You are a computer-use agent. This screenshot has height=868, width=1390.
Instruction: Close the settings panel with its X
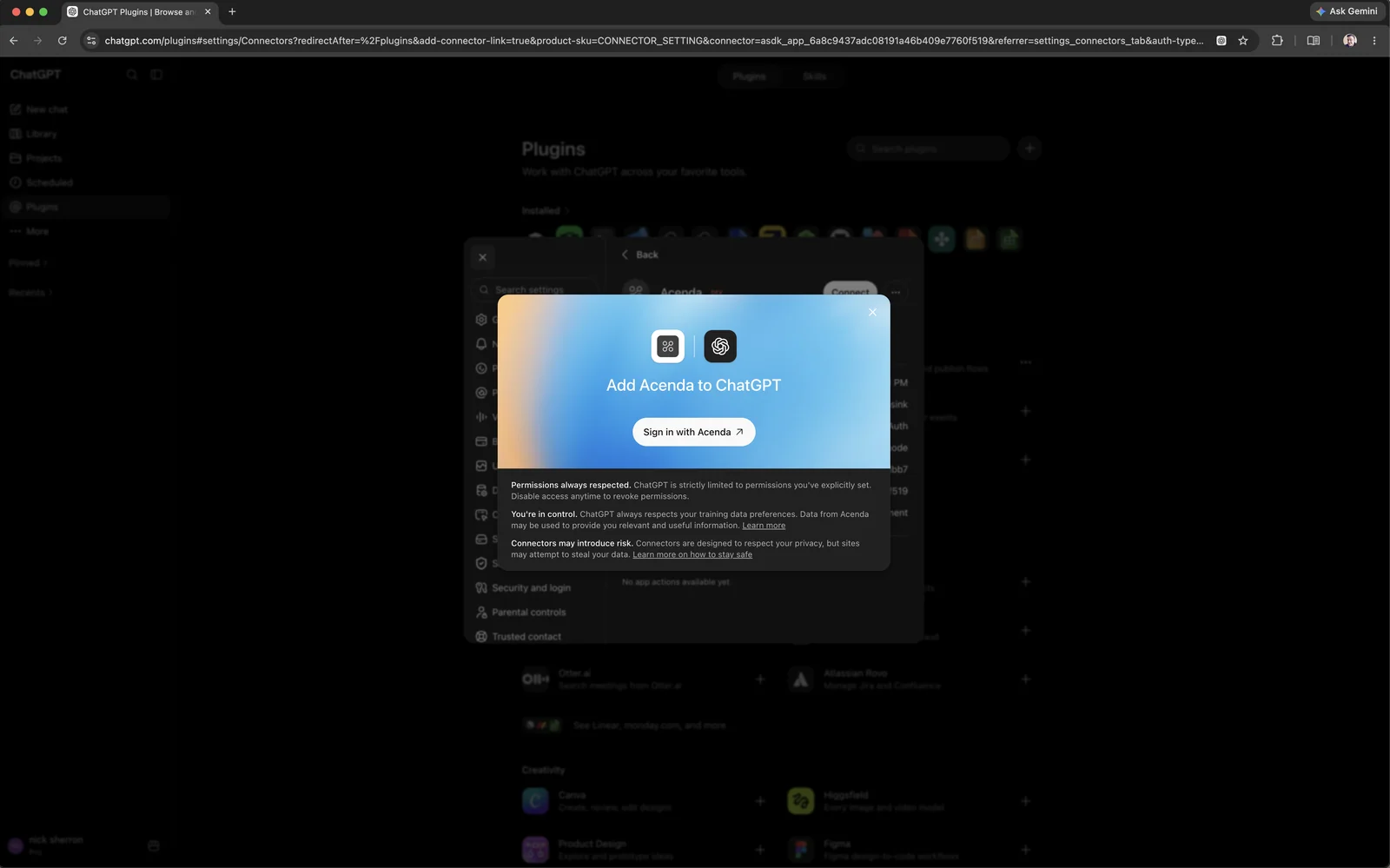click(483, 257)
